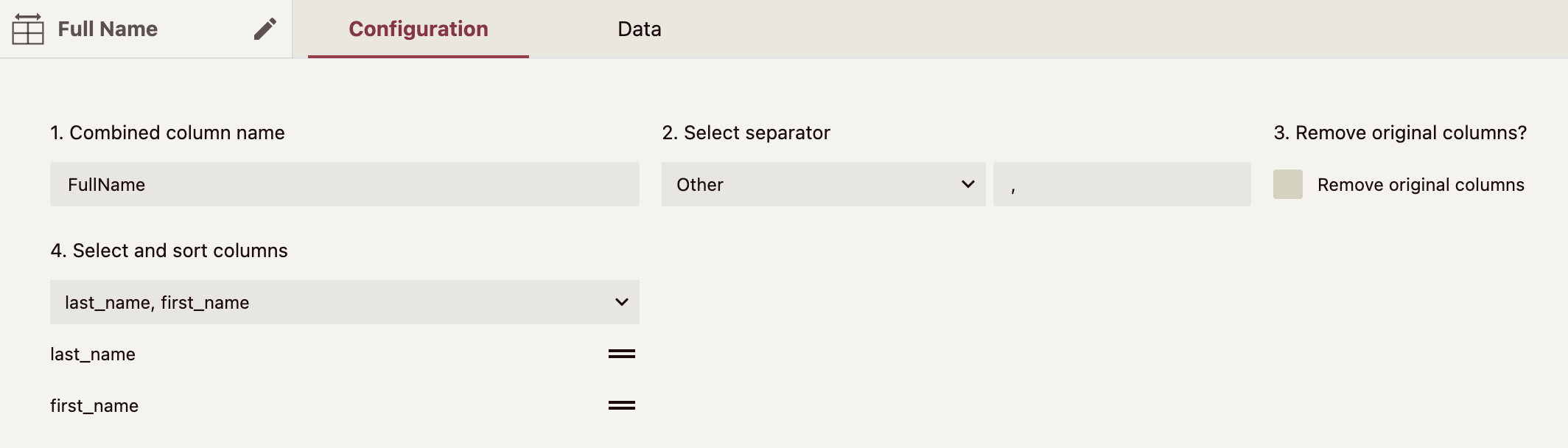Click the custom separator field containing a comma
Viewport: 1568px width, 448px height.
(x=1121, y=184)
